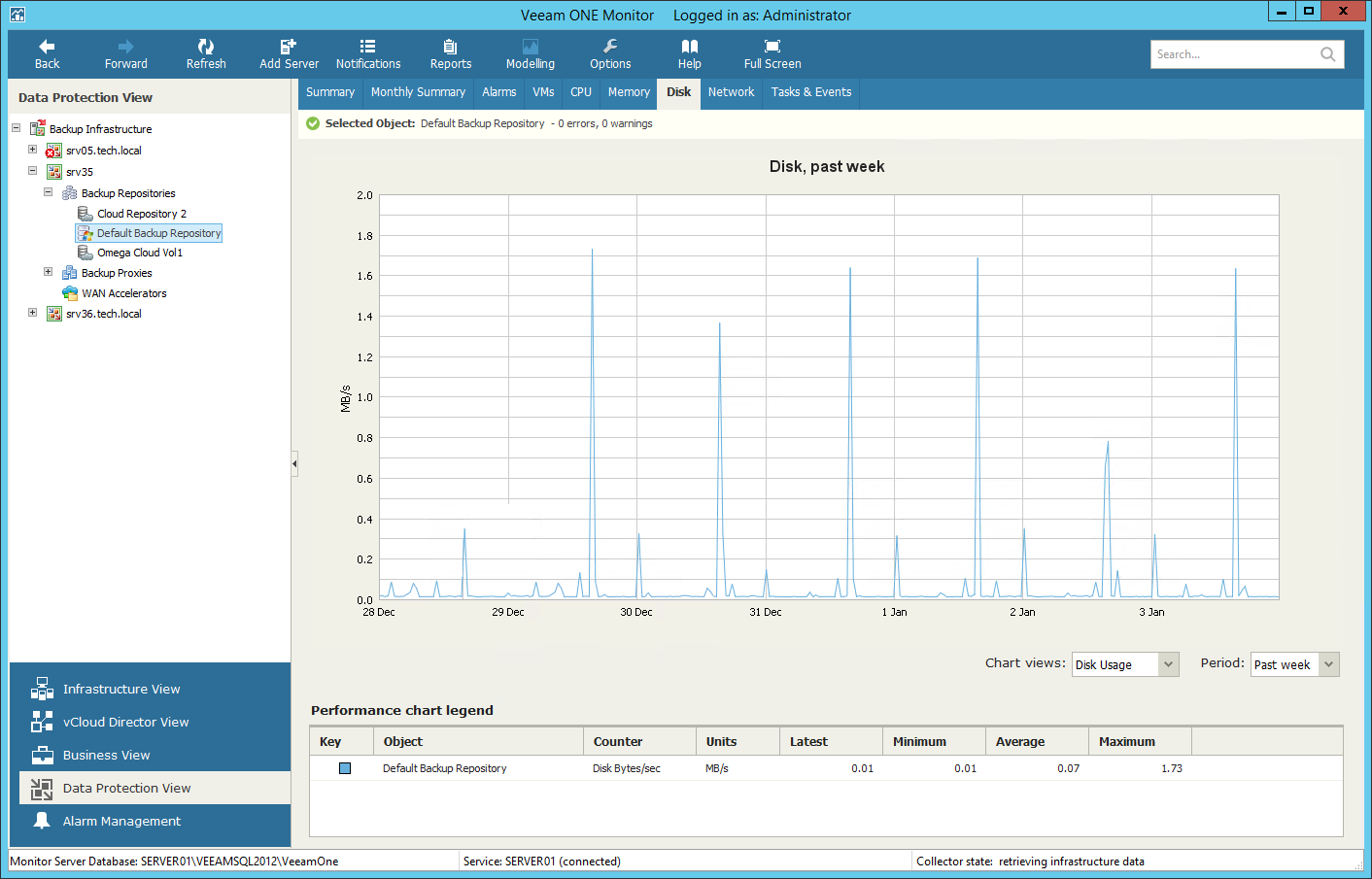Switch to Full Screen mode icon
The width and height of the screenshot is (1372, 879).
click(772, 47)
